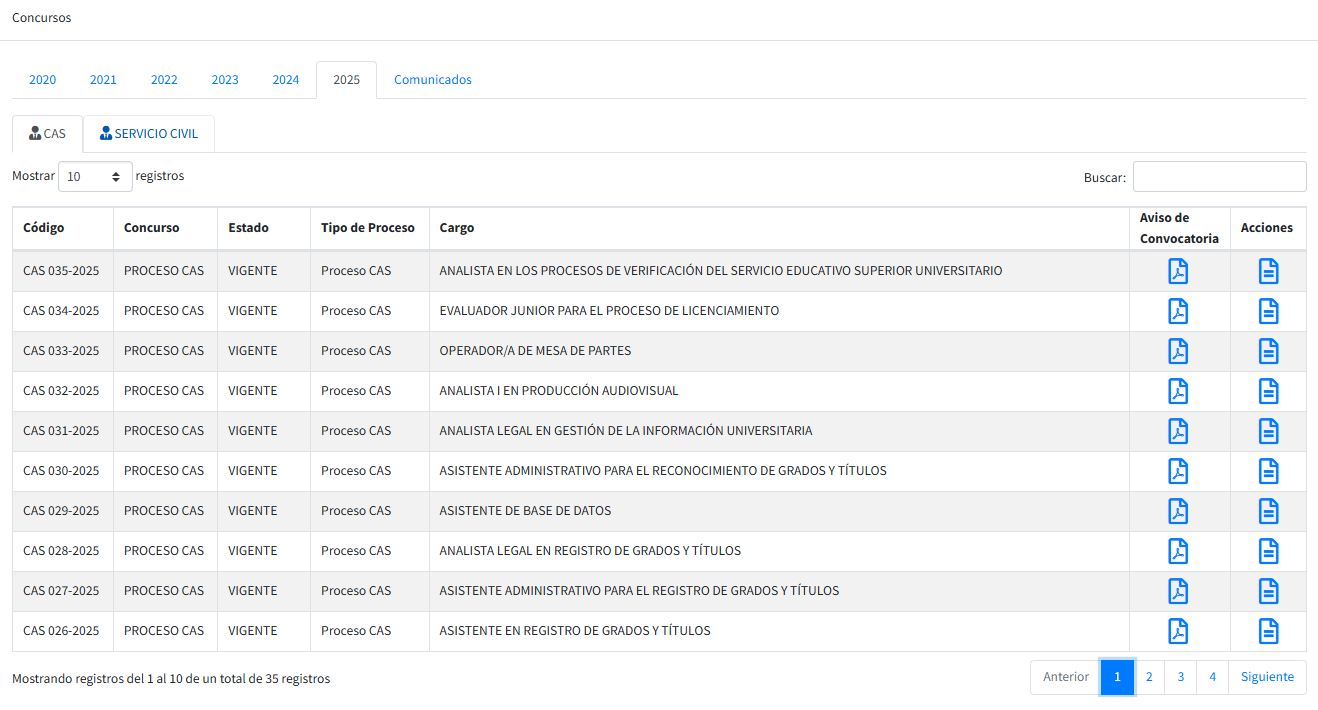
Task: Click the Concursos heading text
Action: [41, 18]
